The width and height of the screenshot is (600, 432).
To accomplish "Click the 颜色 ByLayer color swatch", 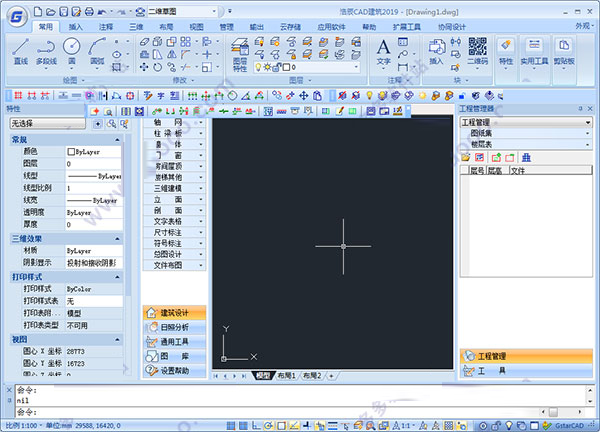I will coord(71,152).
